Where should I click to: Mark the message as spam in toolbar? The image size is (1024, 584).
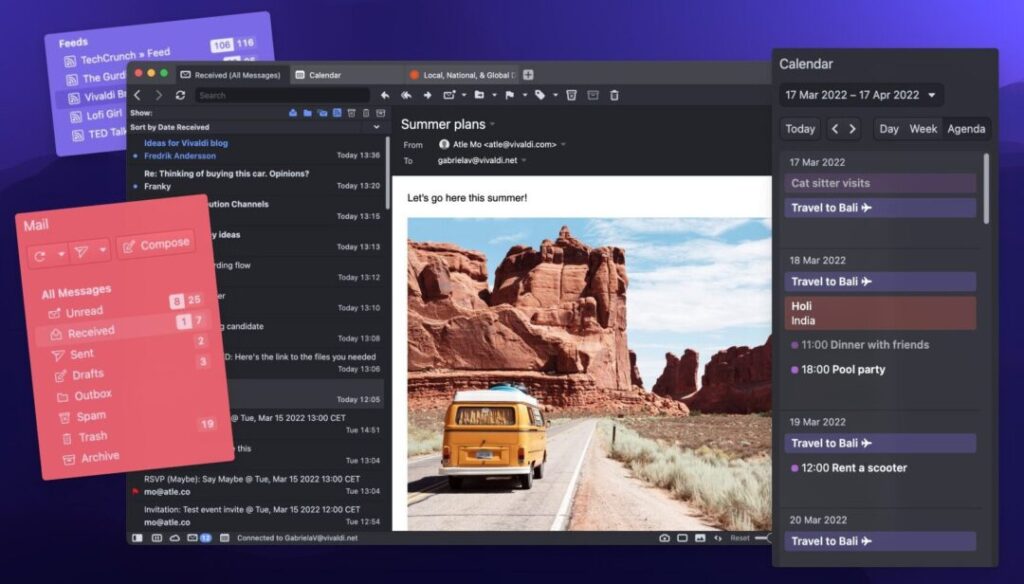[x=571, y=95]
